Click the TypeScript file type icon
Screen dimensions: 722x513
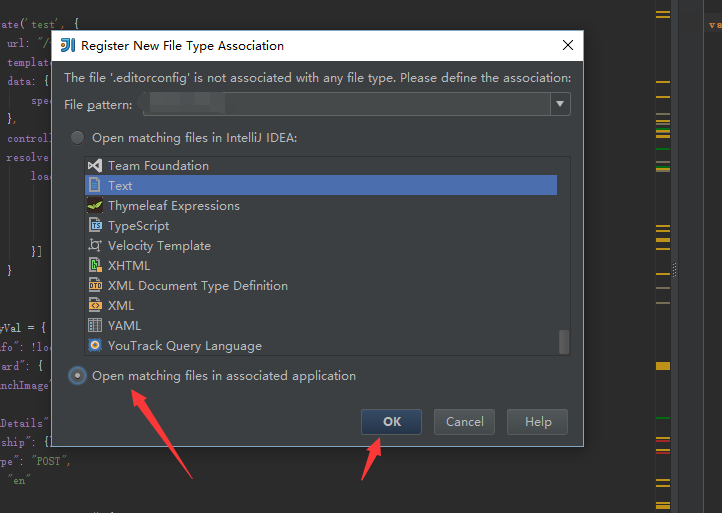tap(95, 225)
